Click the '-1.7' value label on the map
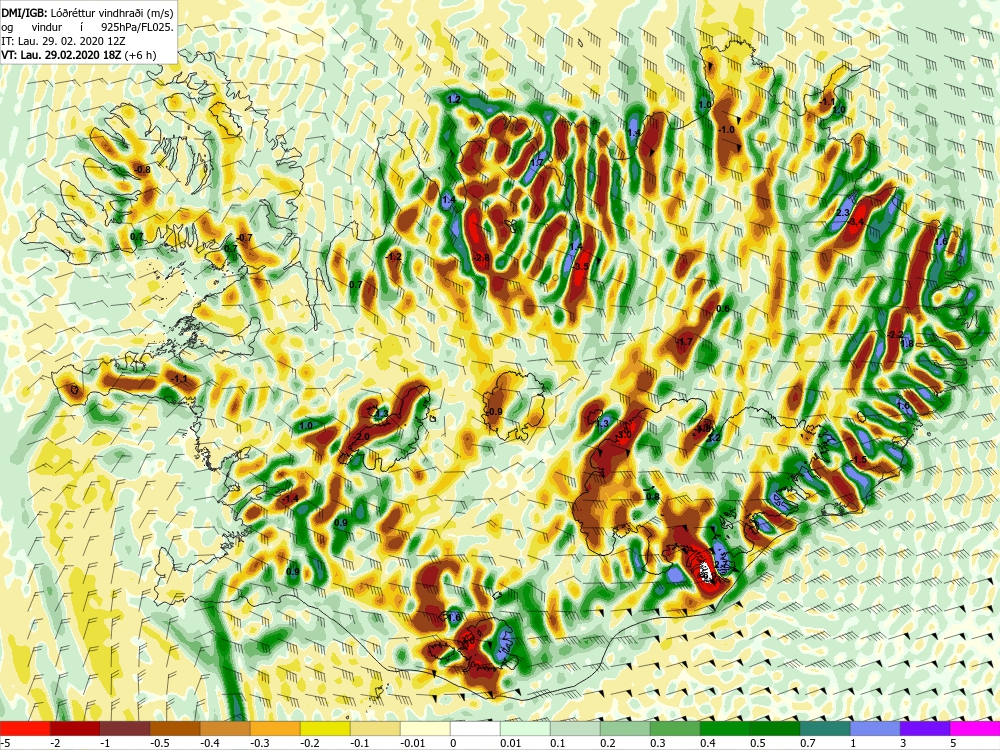Image resolution: width=1000 pixels, height=750 pixels. [x=683, y=342]
